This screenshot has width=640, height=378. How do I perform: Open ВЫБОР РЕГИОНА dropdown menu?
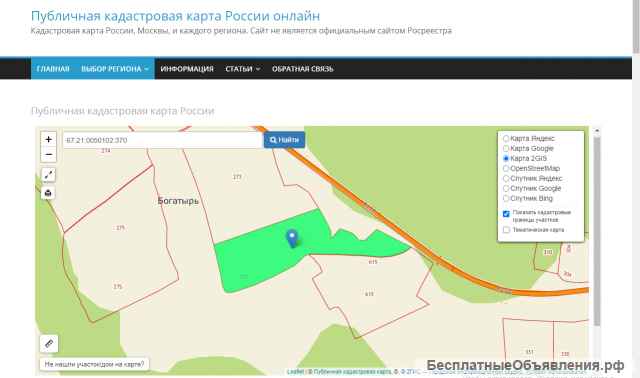[115, 69]
